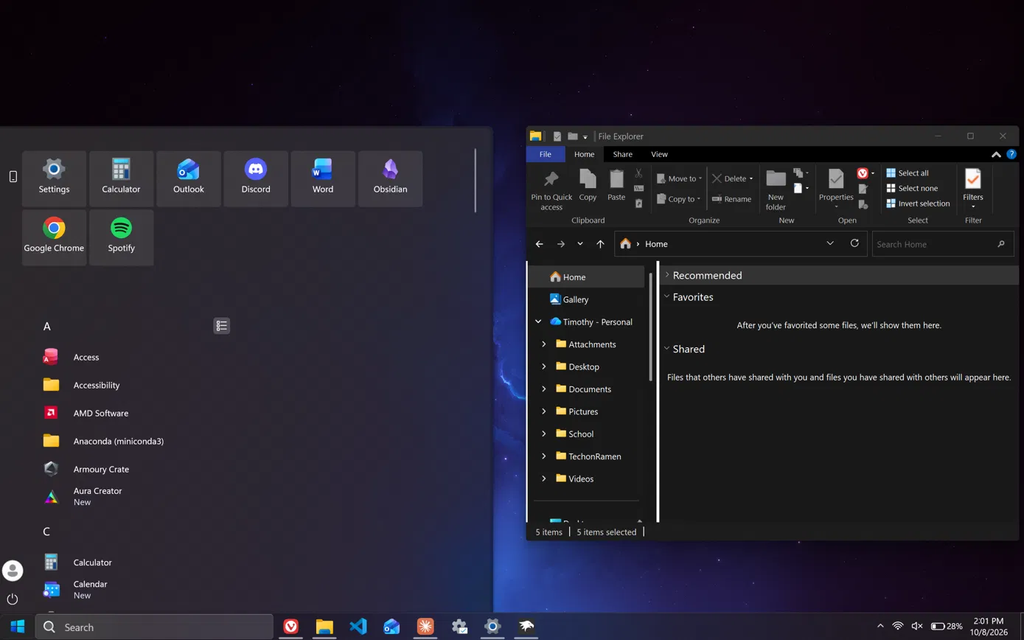The width and height of the screenshot is (1024, 640).
Task: Click the Properties ribbon button
Action: coord(836,188)
